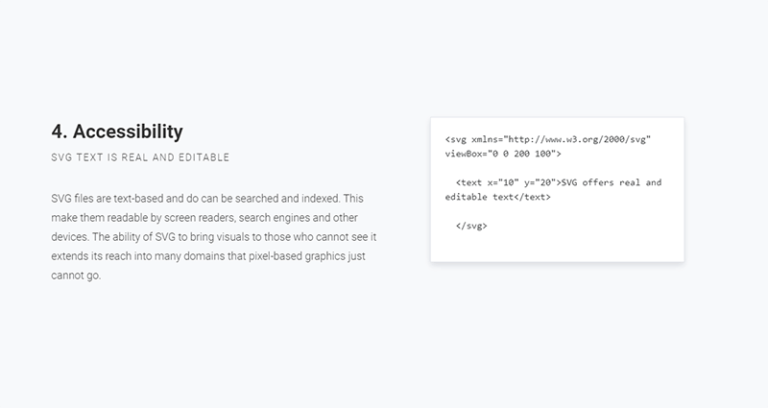Click the word "Accessibility" in the heading
The height and width of the screenshot is (408, 768).
pyautogui.click(x=128, y=132)
